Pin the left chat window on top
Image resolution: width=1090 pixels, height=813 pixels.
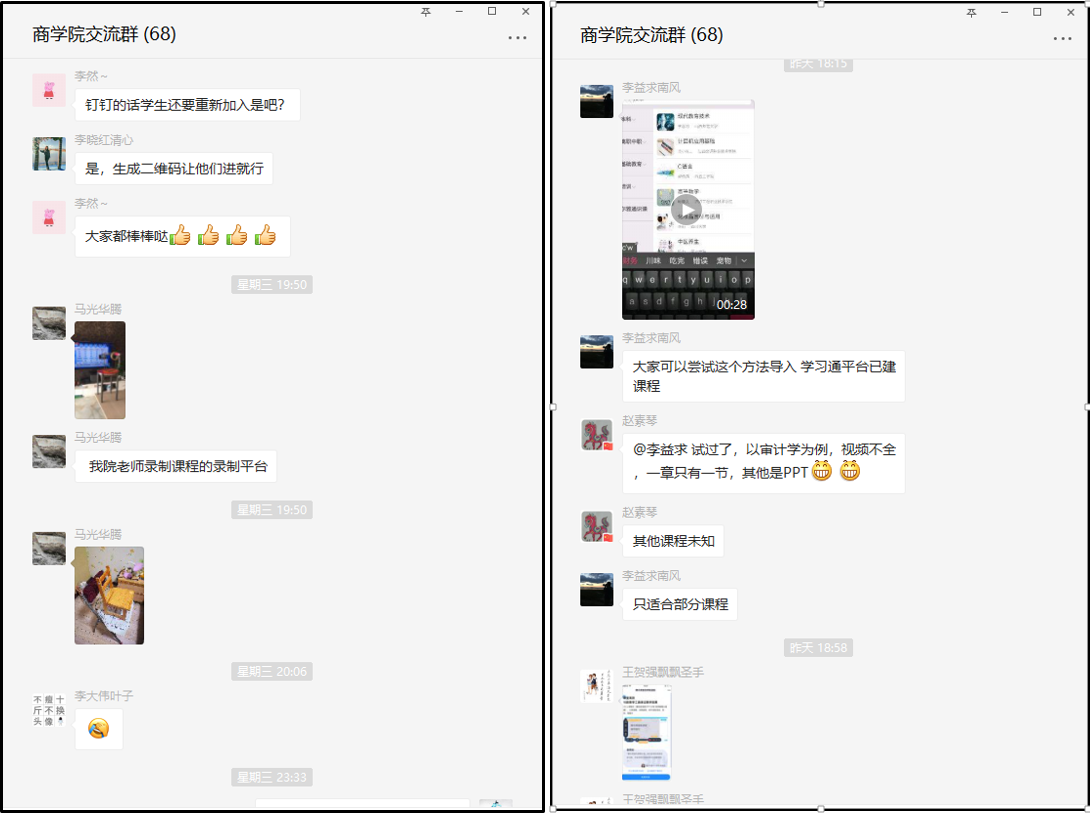click(x=426, y=12)
